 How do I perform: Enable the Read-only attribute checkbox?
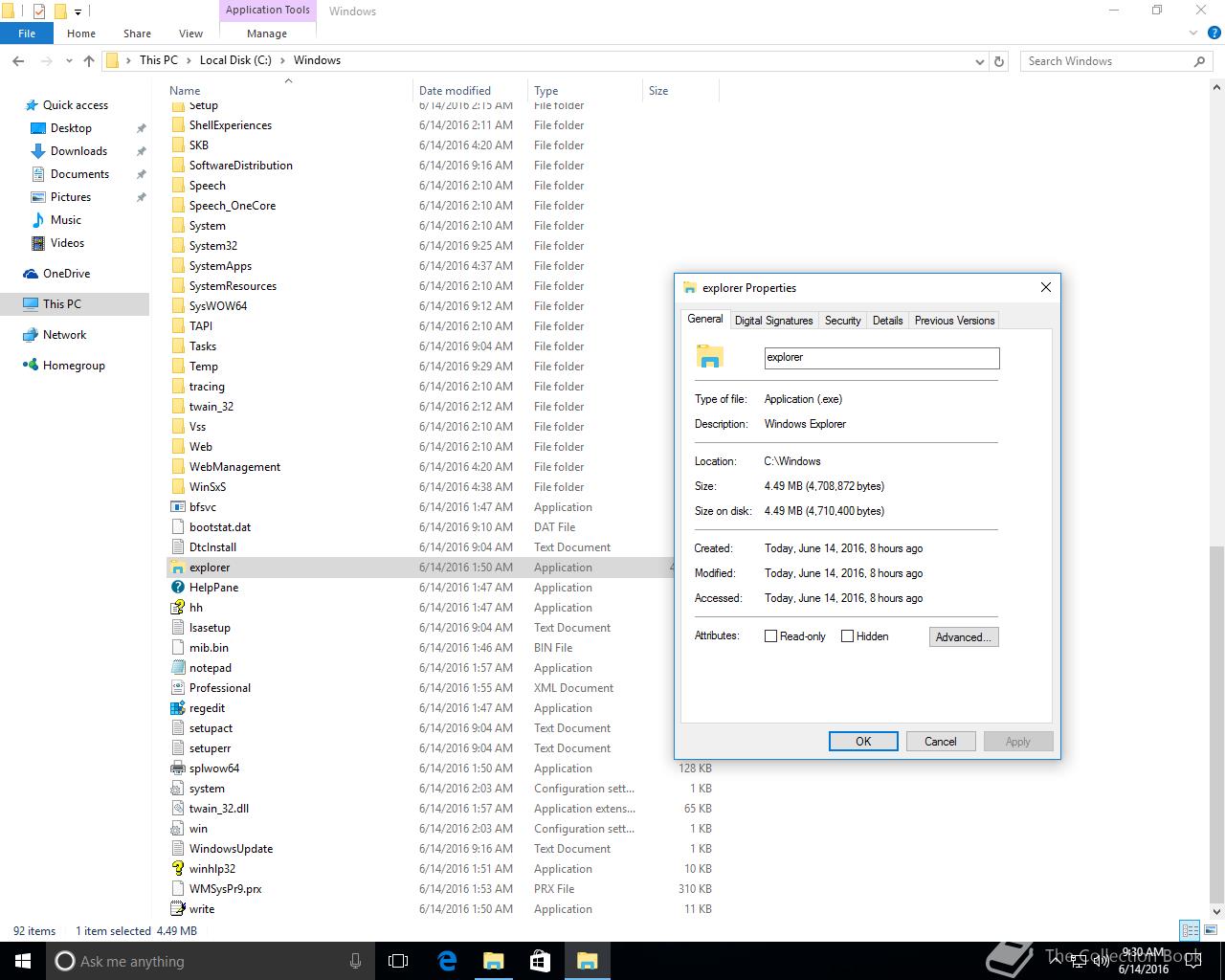[770, 636]
